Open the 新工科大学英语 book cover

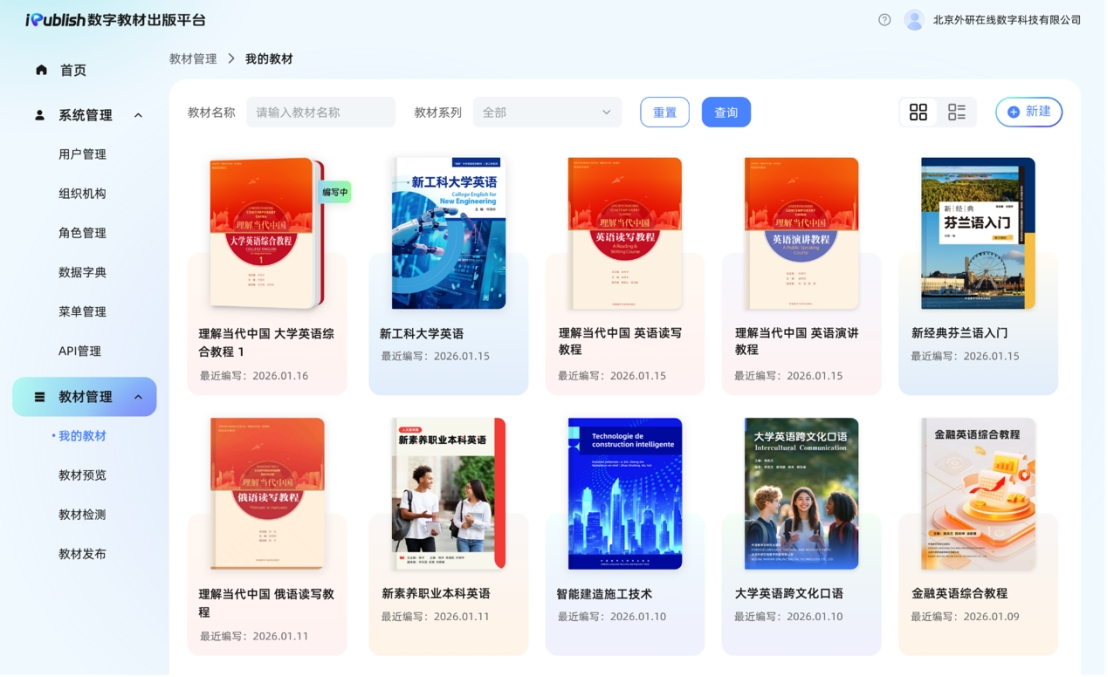point(448,233)
